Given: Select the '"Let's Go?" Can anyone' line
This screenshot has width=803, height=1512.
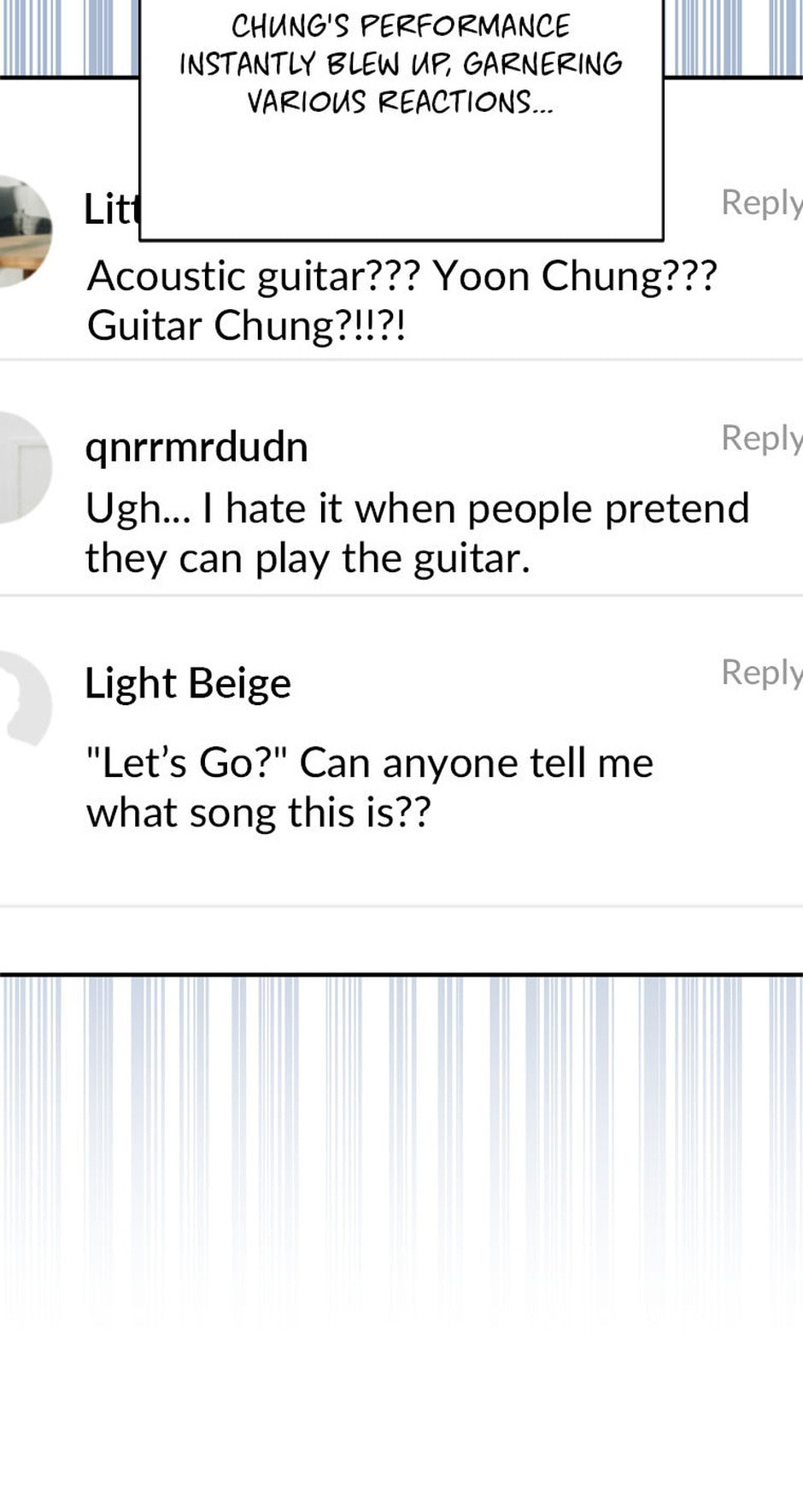Looking at the screenshot, I should pyautogui.click(x=370, y=762).
